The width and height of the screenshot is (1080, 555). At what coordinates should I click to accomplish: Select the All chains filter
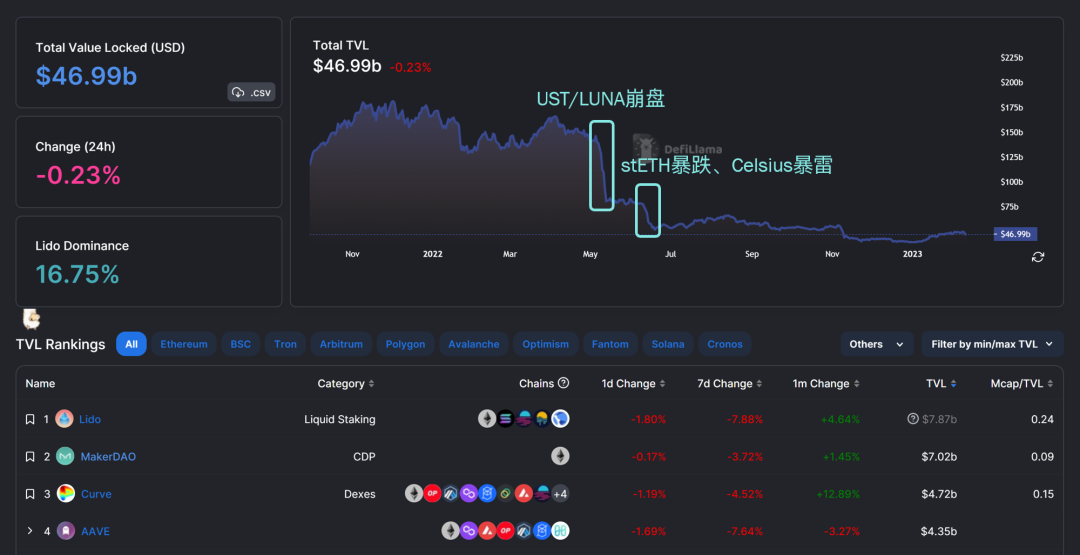pos(132,344)
